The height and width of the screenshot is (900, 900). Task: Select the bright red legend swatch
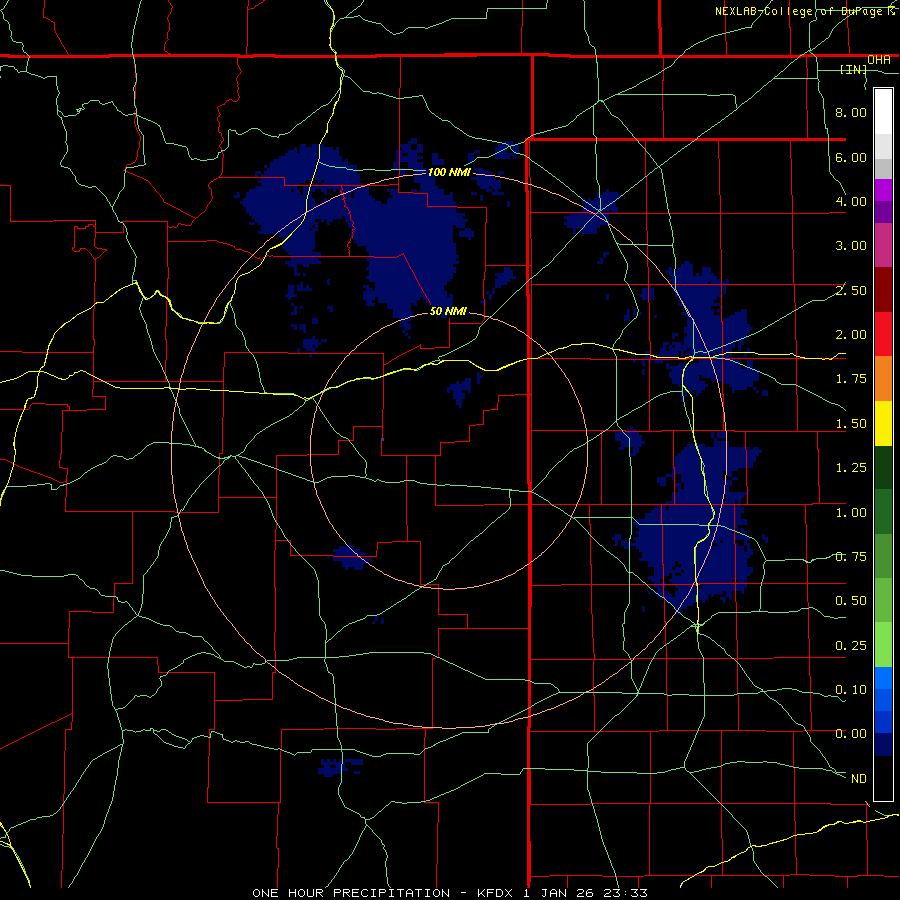(x=883, y=334)
